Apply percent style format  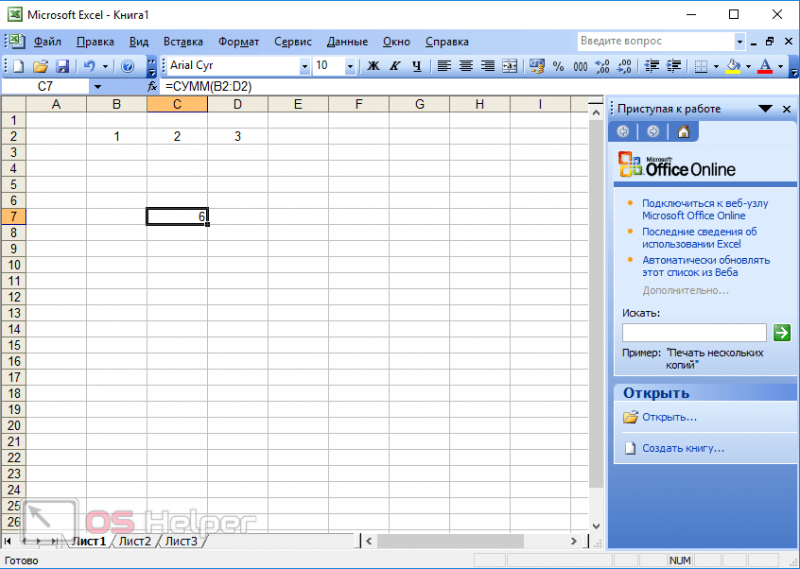[x=558, y=66]
